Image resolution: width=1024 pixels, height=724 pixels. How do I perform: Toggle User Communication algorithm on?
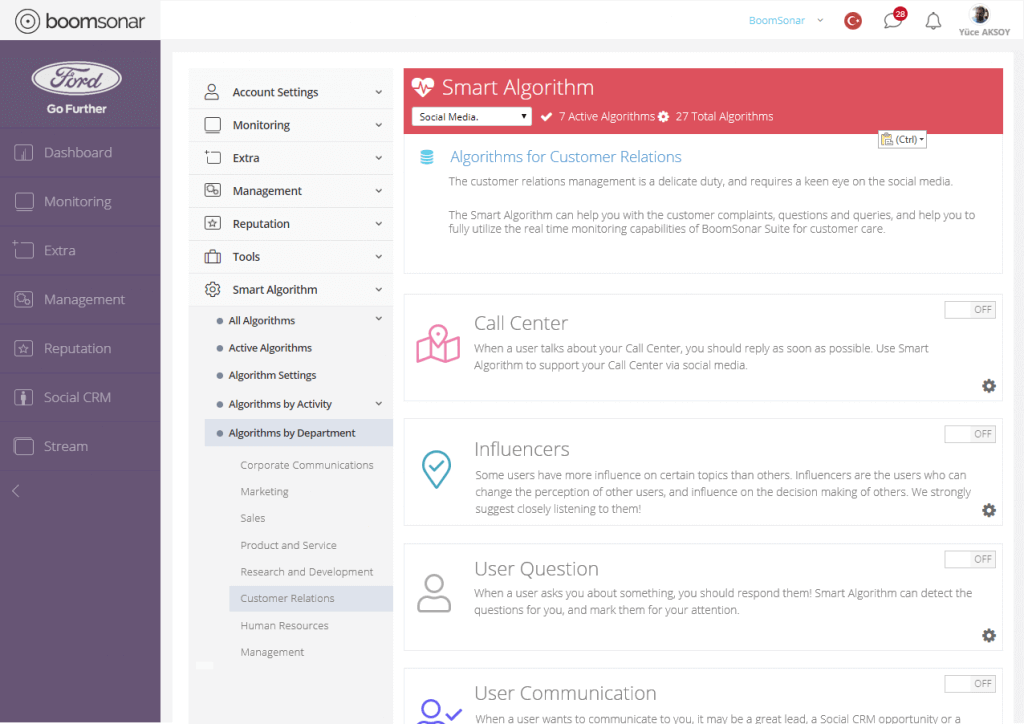tap(970, 684)
